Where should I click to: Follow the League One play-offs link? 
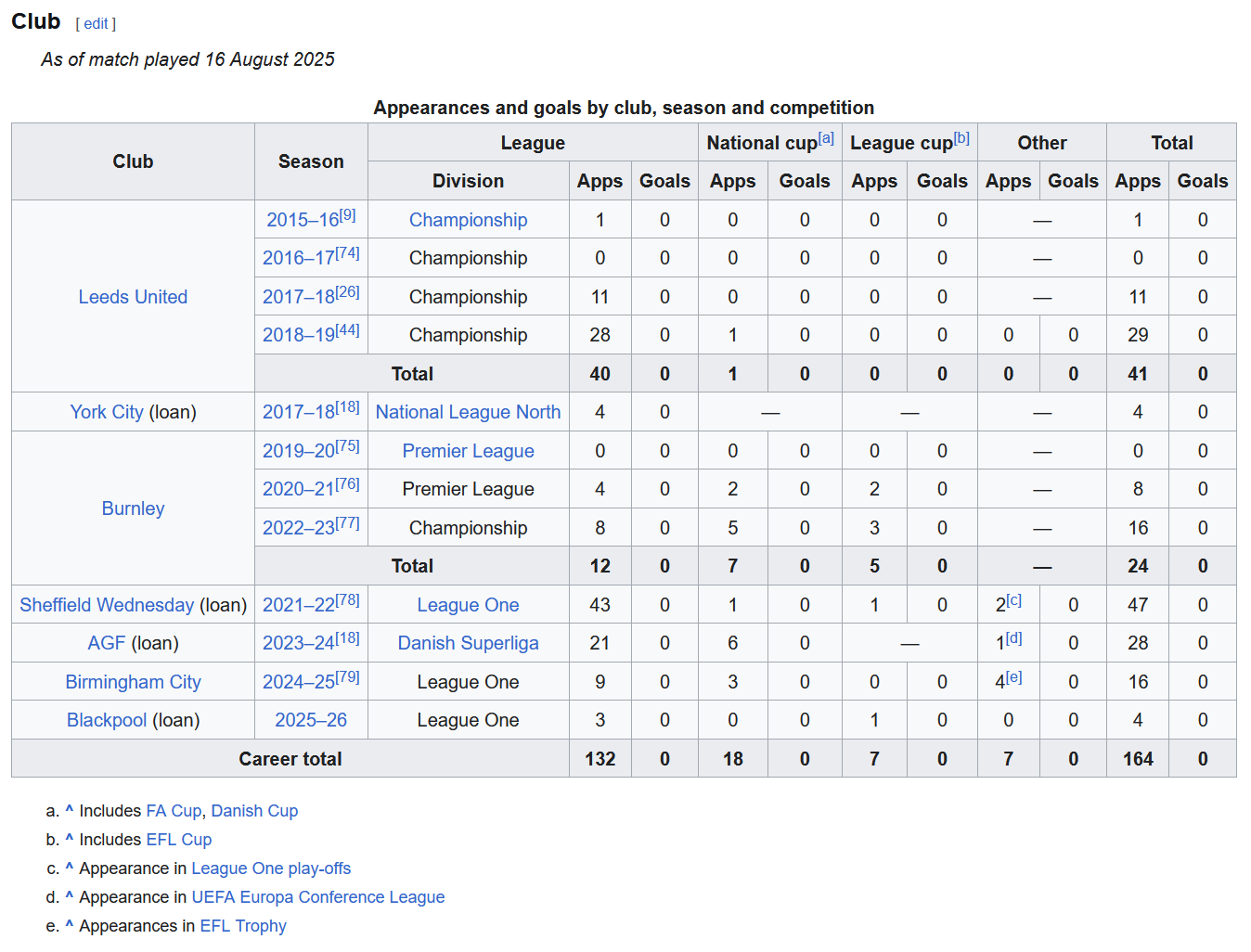(x=271, y=868)
